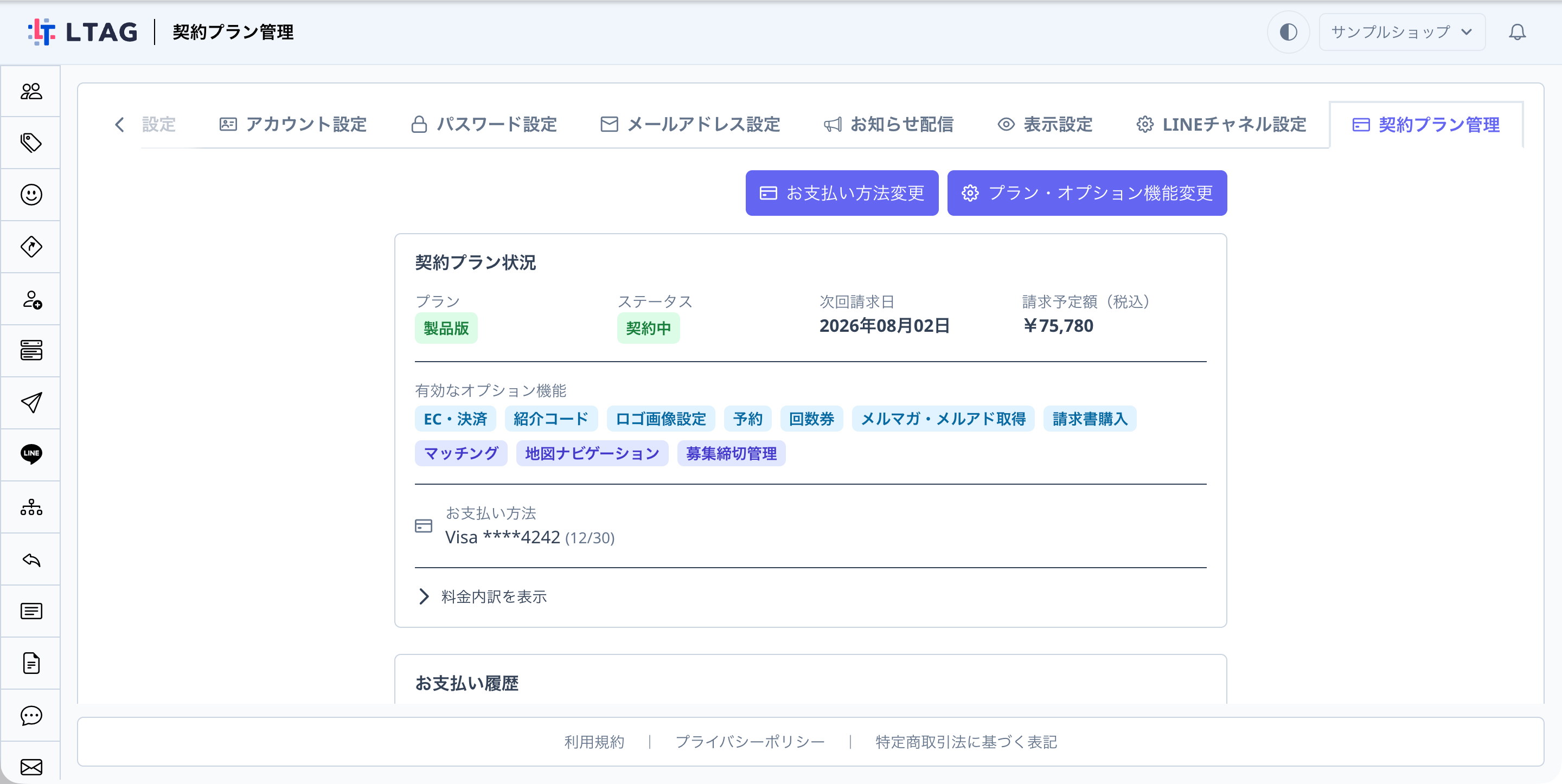Image resolution: width=1562 pixels, height=784 pixels.
Task: Open the tags sidebar icon
Action: (31, 143)
